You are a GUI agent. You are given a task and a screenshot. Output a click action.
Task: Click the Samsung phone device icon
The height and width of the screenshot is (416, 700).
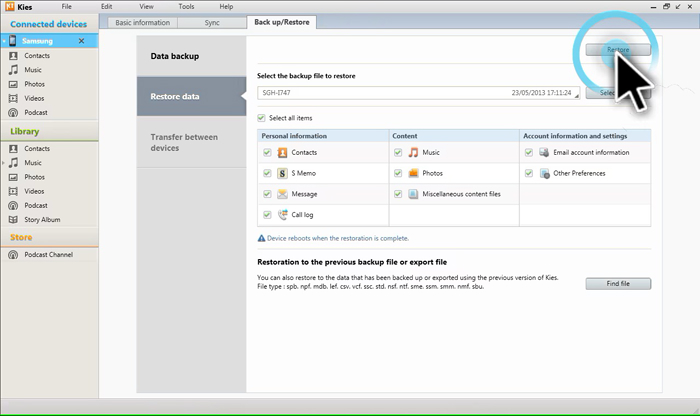tap(12, 41)
